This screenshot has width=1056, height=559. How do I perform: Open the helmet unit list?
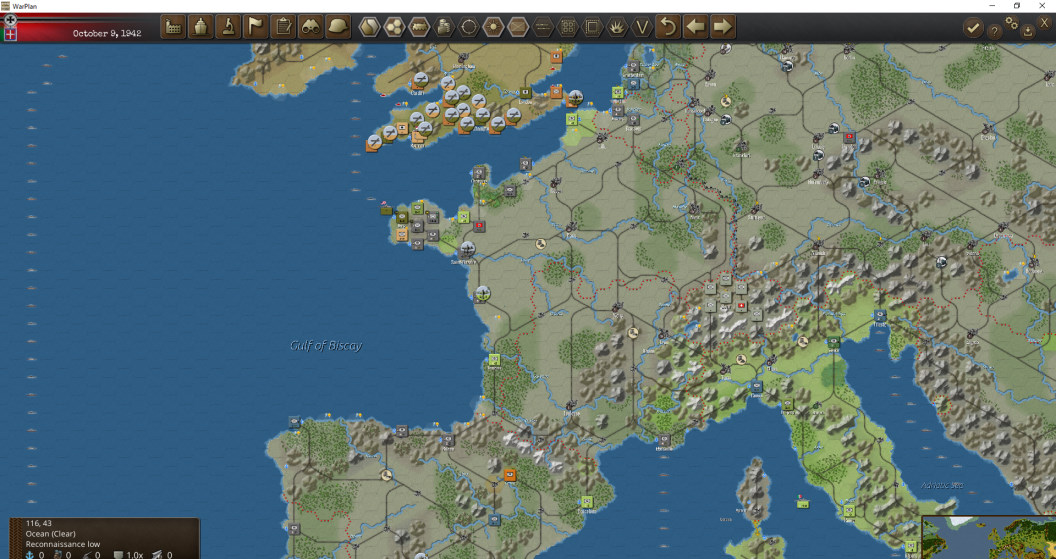point(338,27)
